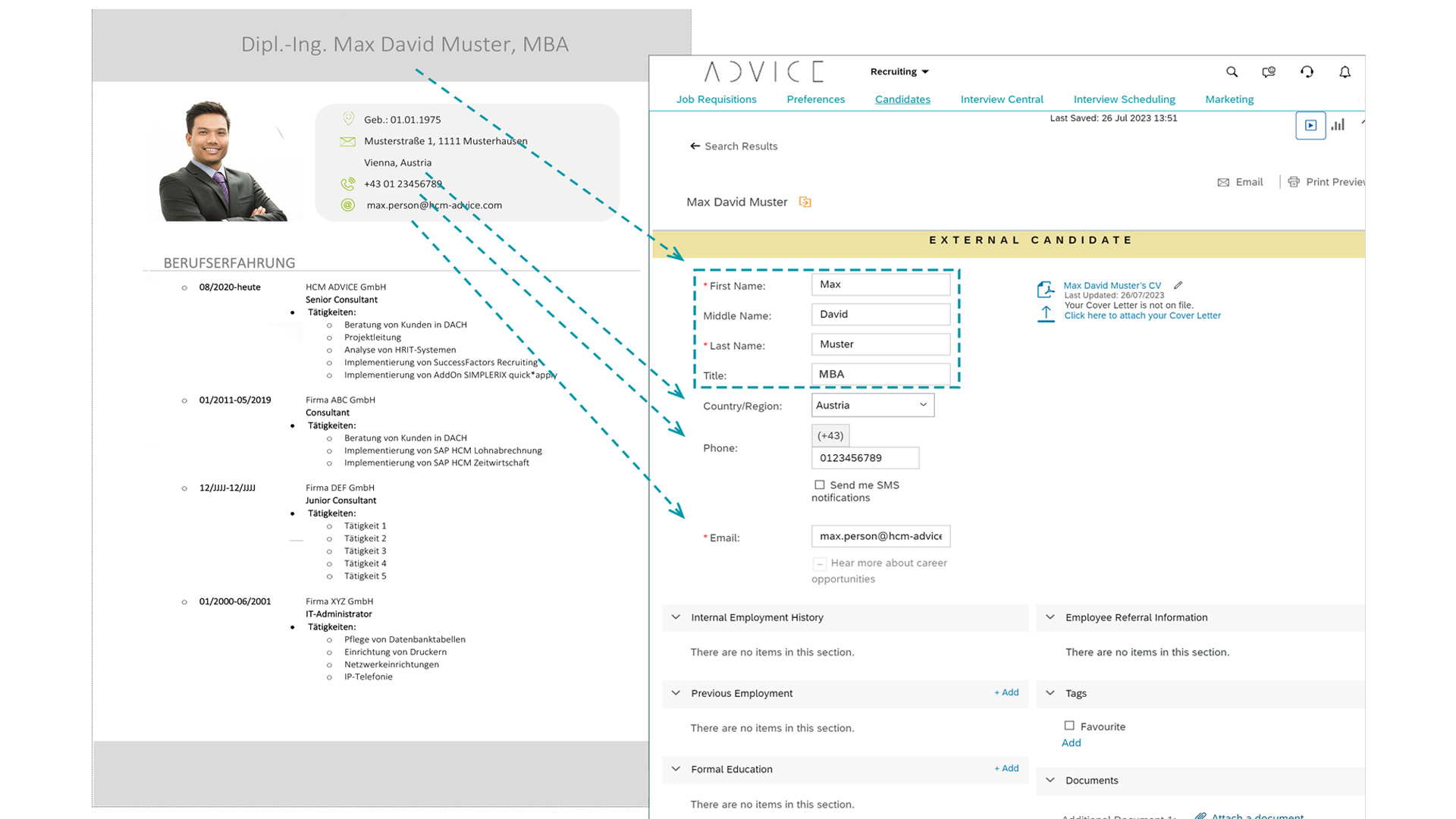Switch to the Job Requisitions tab
The image size is (1456, 819).
tap(716, 99)
